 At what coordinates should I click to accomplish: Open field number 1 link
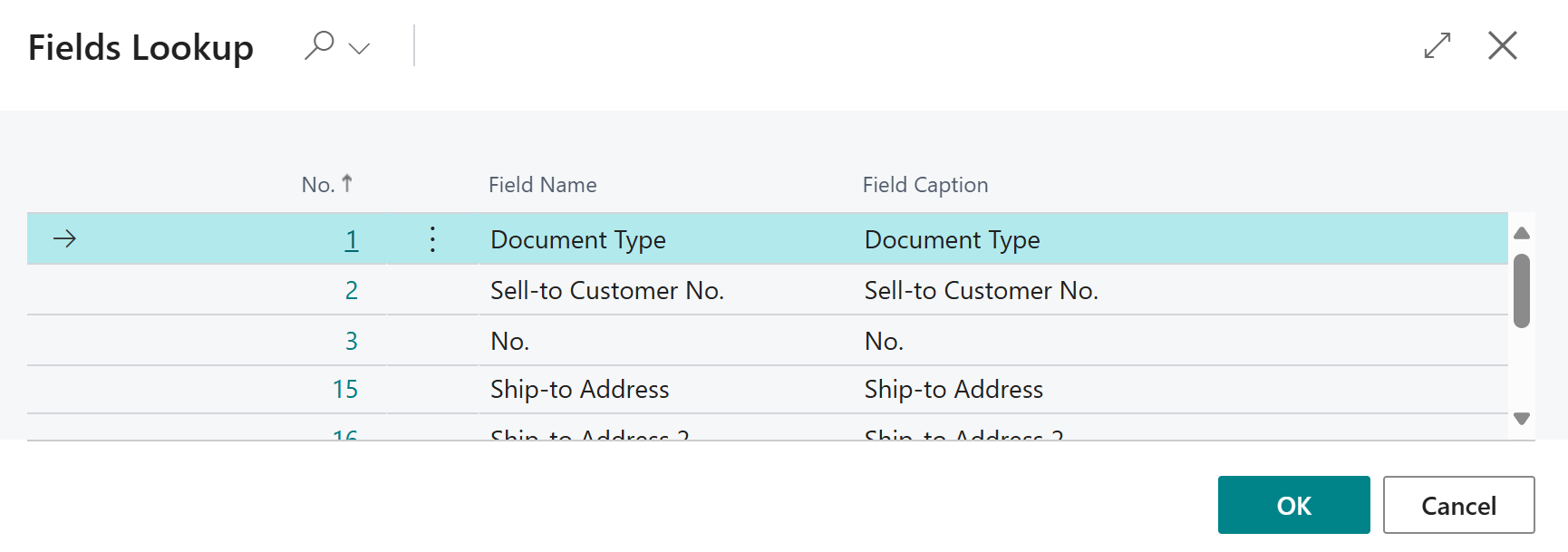click(352, 240)
